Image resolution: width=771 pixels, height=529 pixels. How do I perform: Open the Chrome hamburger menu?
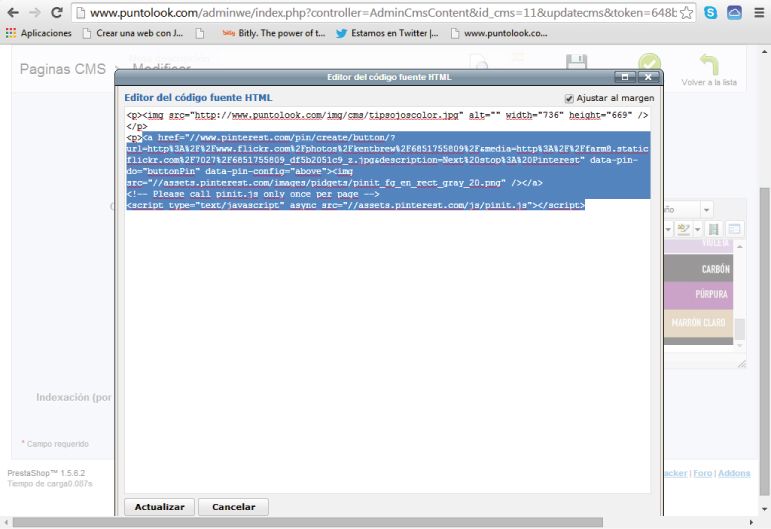(x=759, y=13)
